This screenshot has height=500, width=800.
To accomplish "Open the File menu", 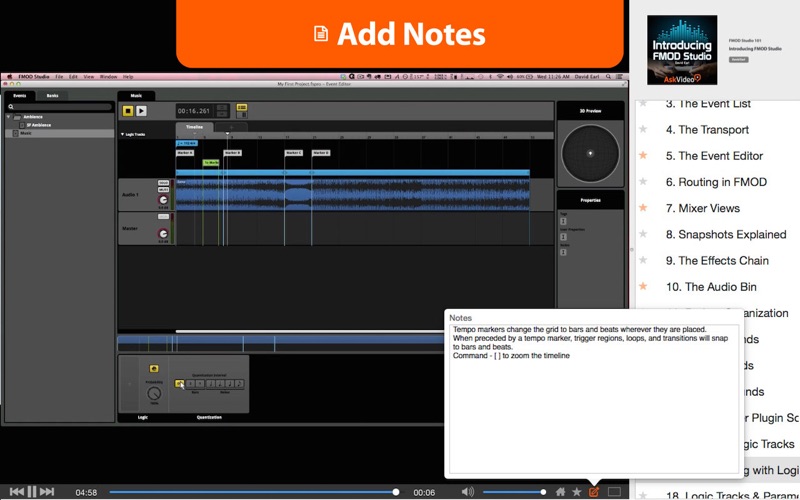I will [59, 77].
